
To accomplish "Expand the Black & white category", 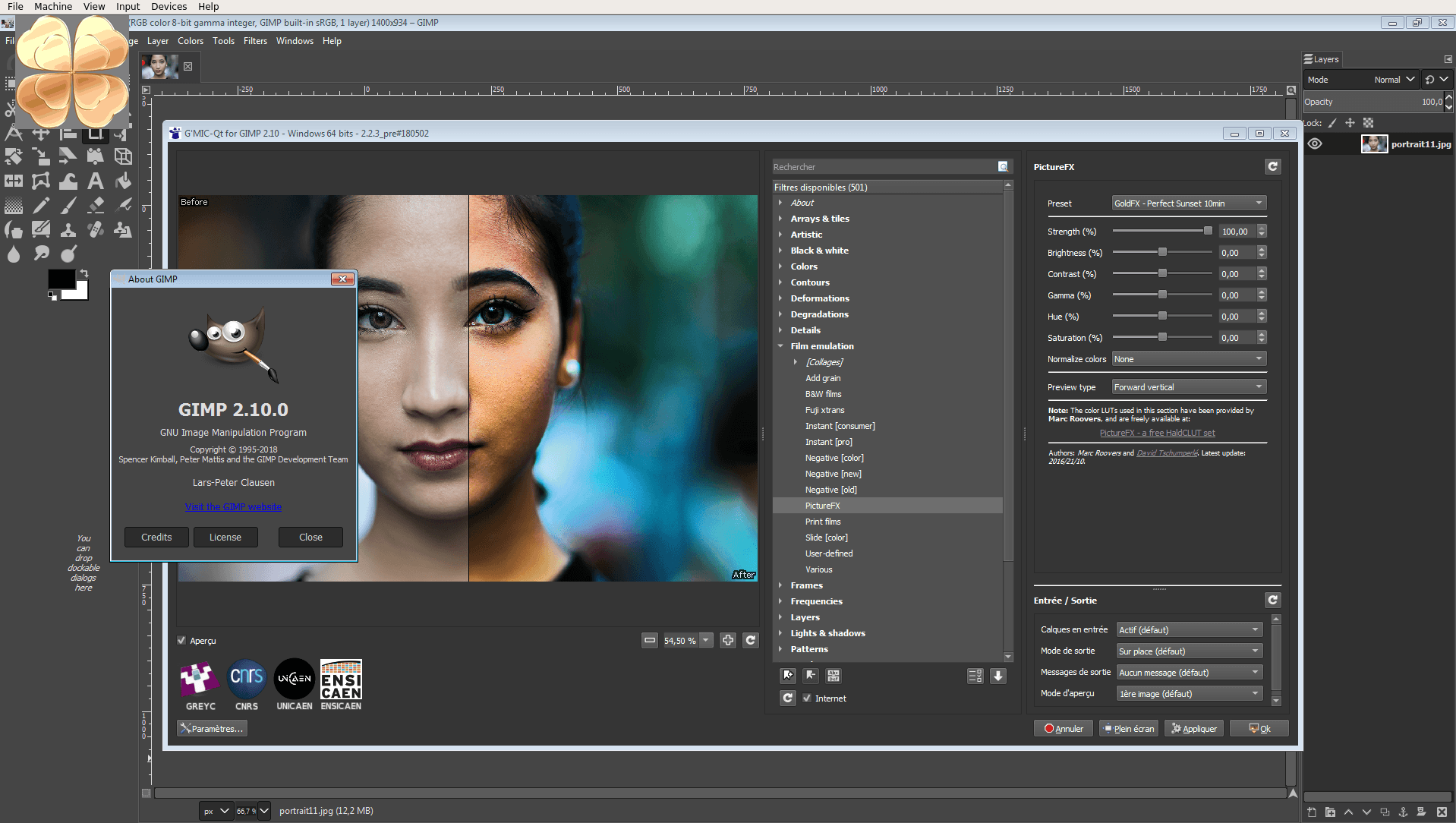I will click(780, 251).
